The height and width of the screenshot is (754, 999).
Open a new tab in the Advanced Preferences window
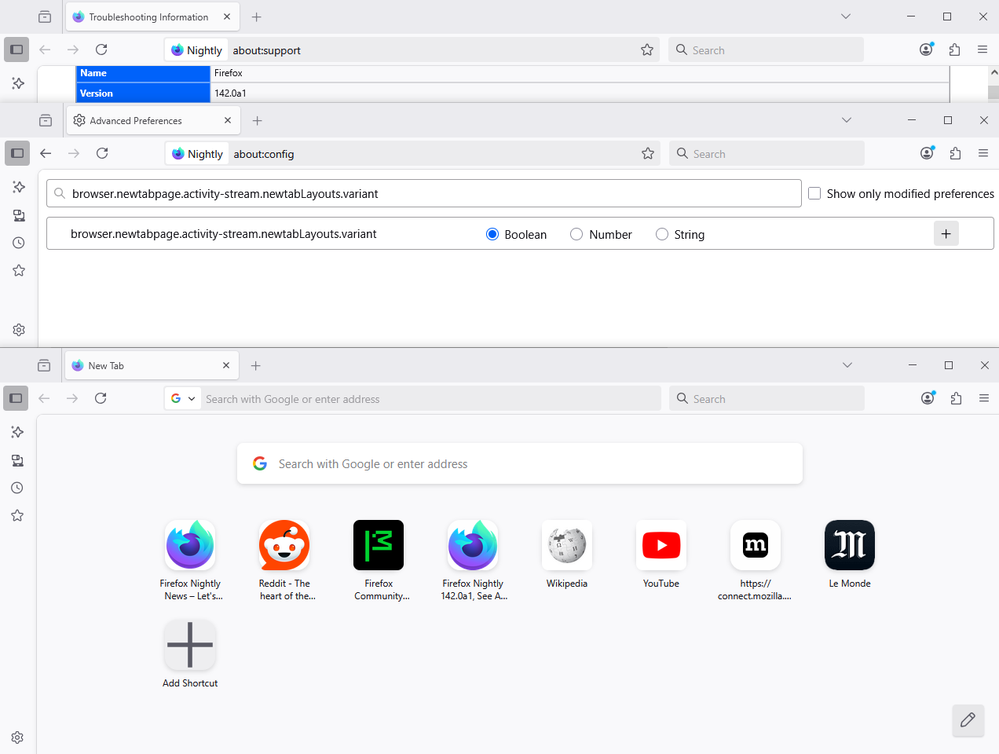257,120
